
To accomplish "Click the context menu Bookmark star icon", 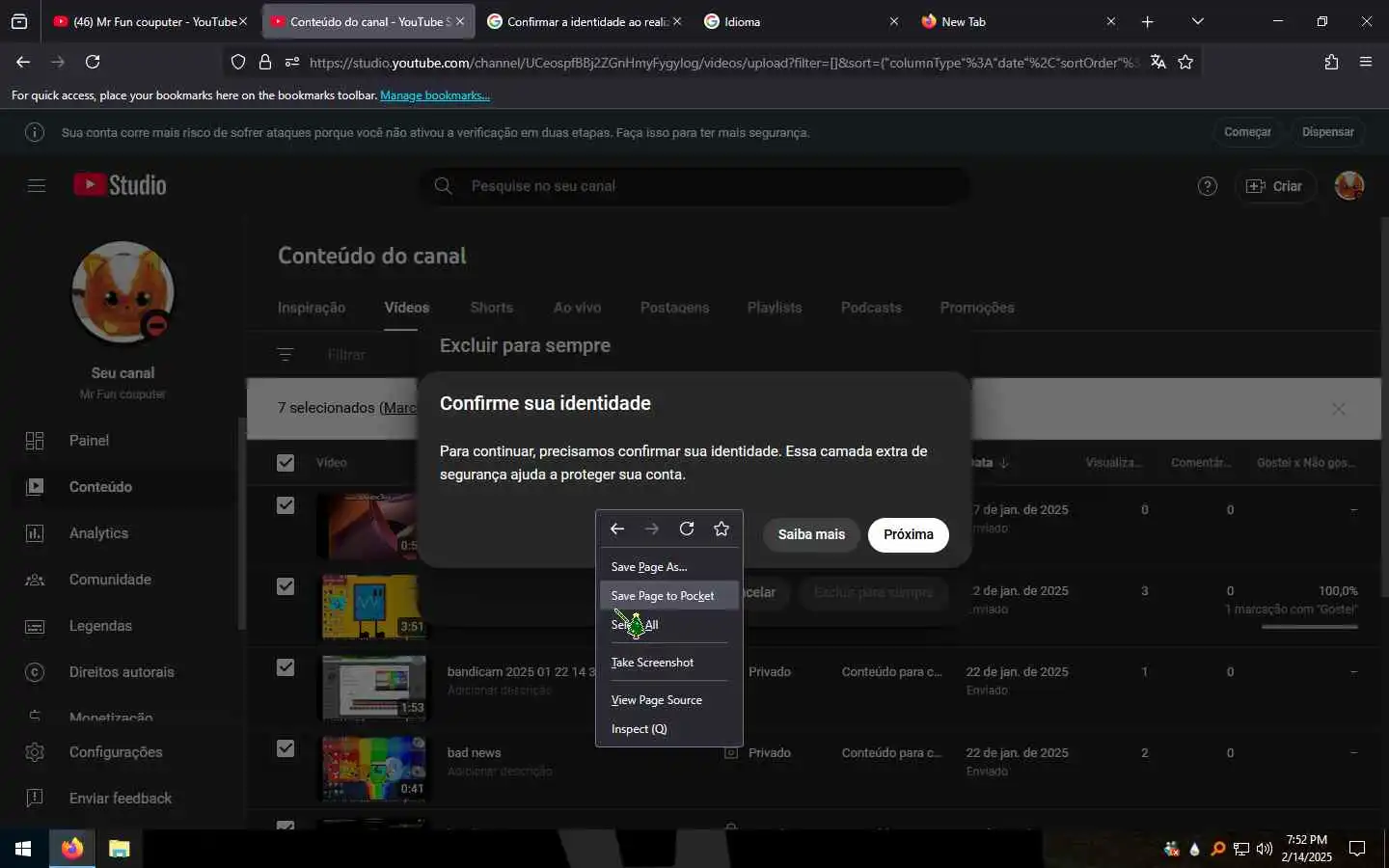I will click(x=722, y=529).
